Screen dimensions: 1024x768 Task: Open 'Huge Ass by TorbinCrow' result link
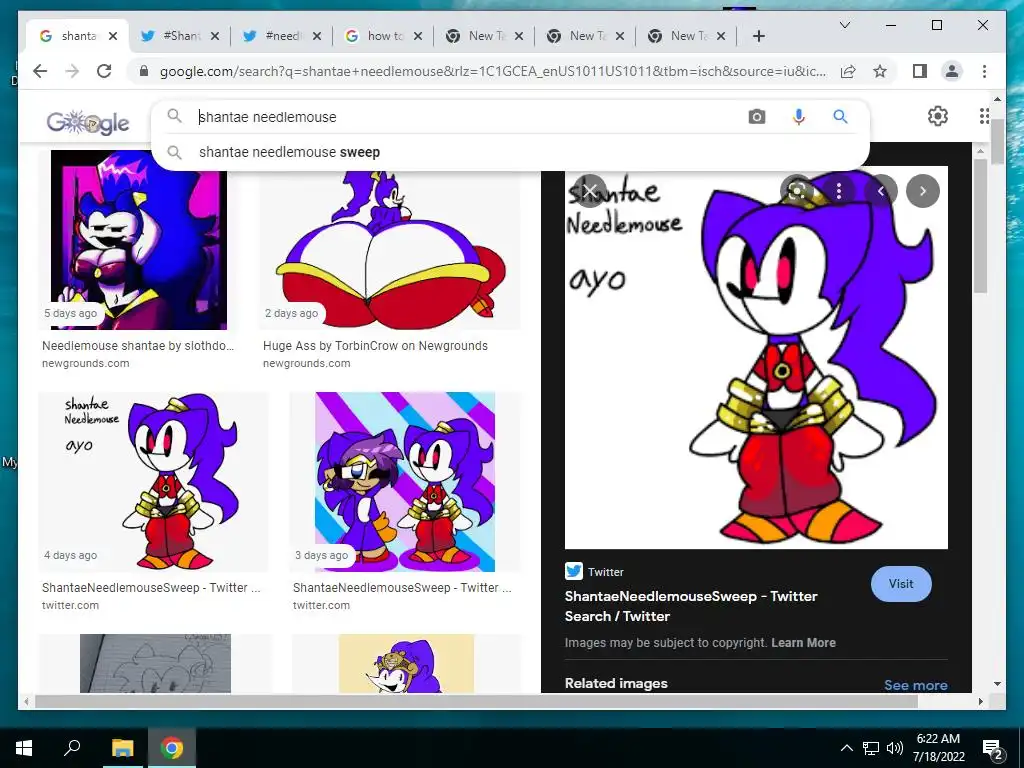click(375, 345)
